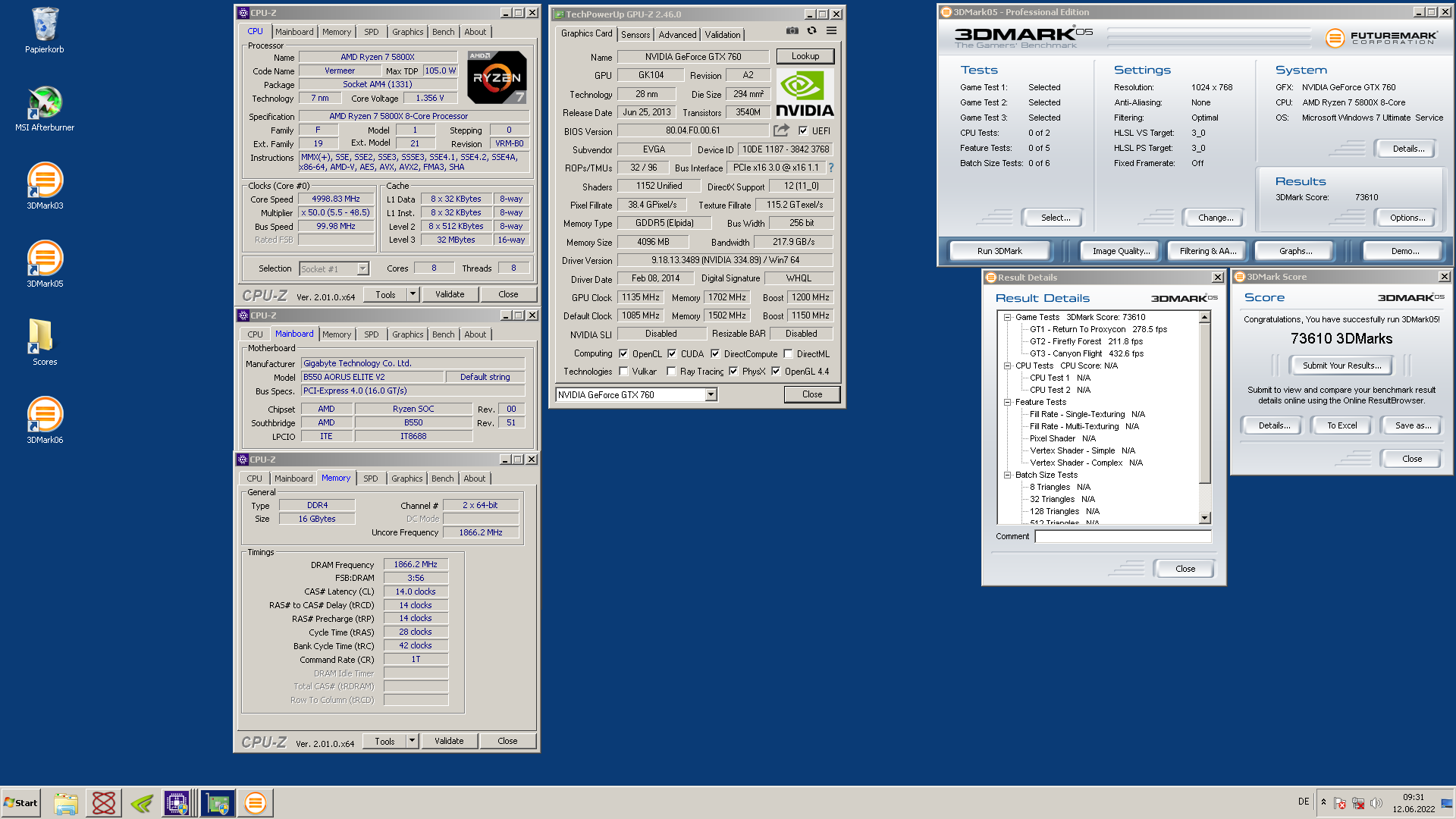
Task: Click the Run 3DMark button
Action: click(999, 251)
